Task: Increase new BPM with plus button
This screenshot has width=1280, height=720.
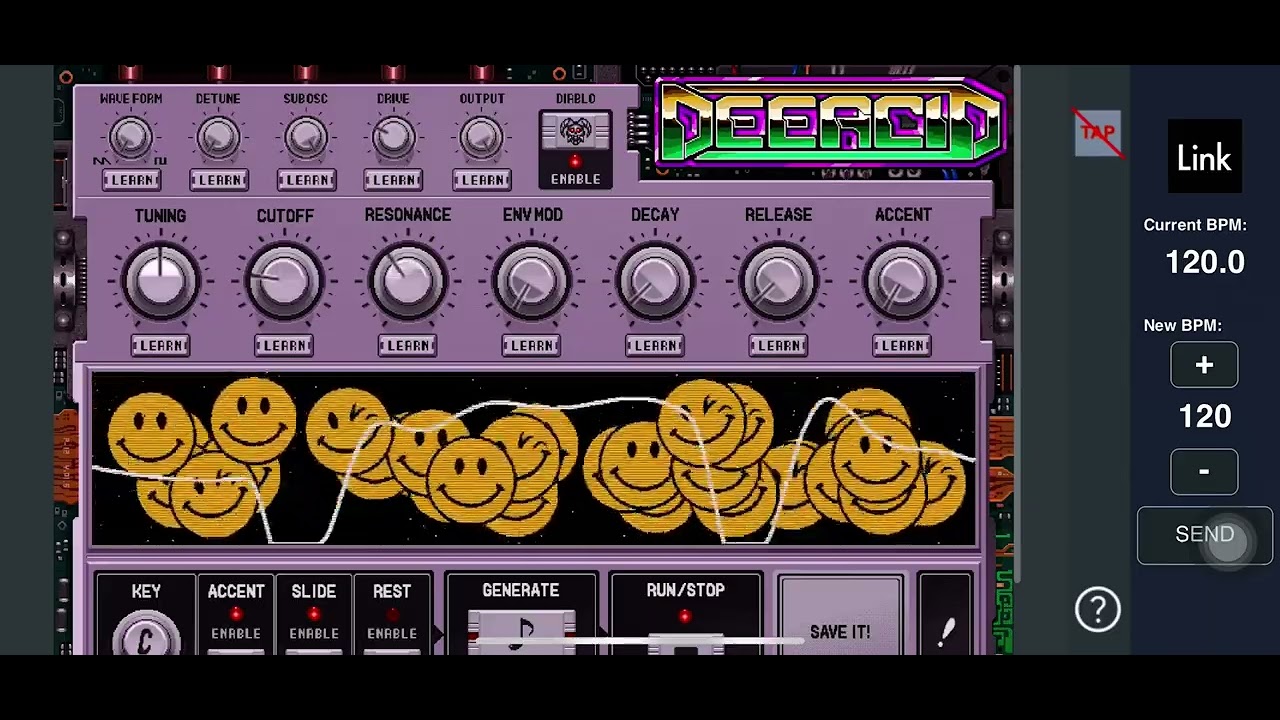Action: point(1204,365)
